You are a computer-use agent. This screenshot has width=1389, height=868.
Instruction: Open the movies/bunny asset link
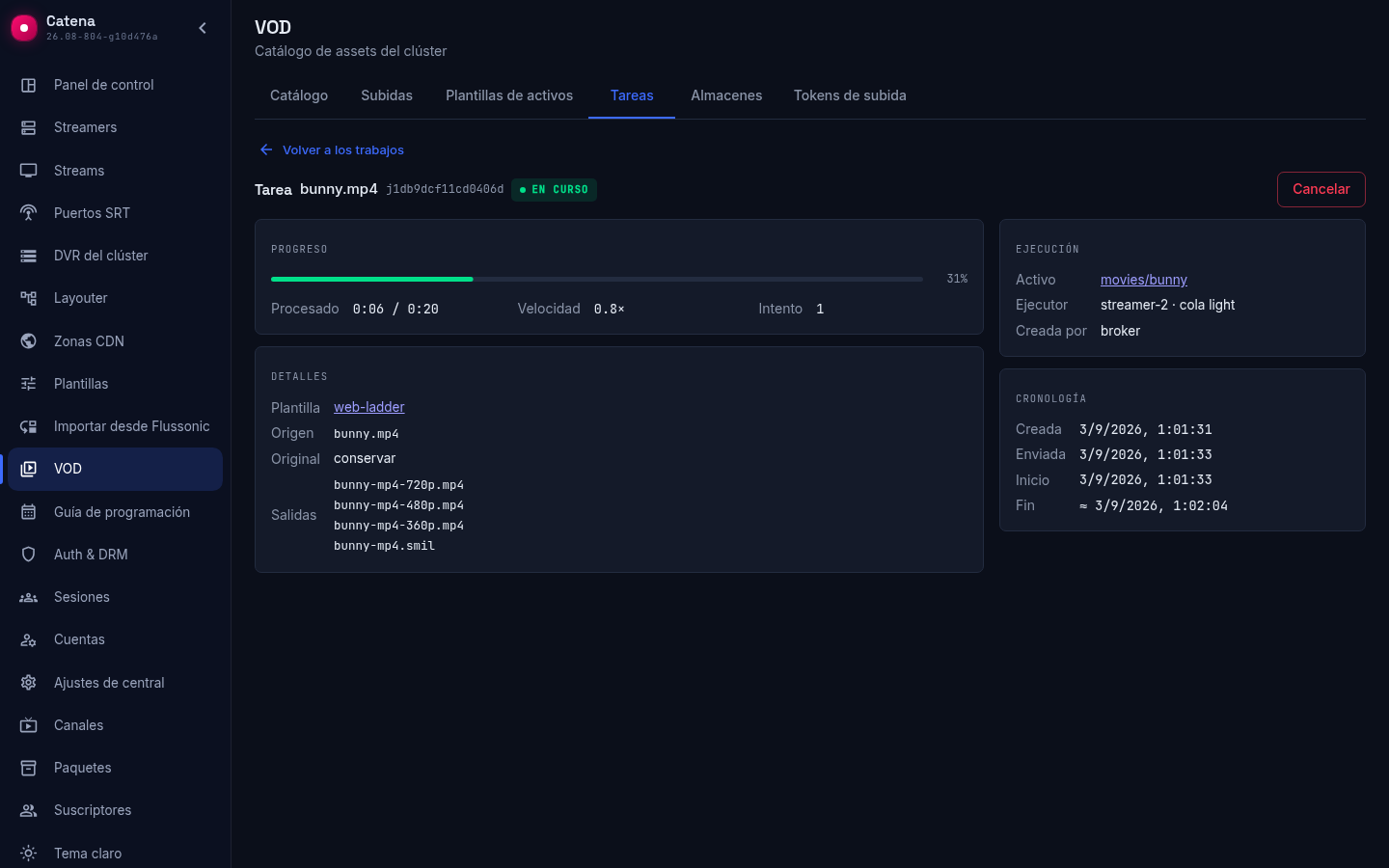1144,280
